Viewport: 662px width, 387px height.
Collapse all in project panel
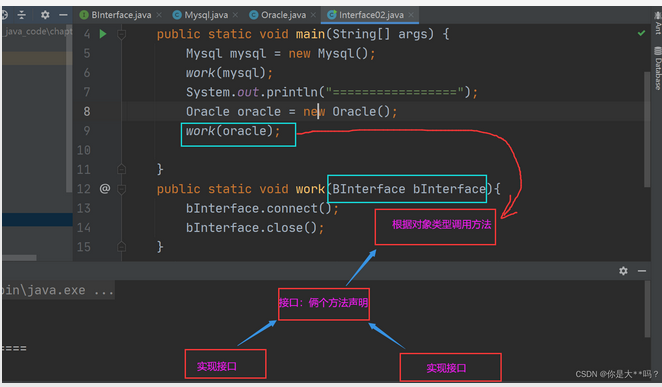click(22, 15)
